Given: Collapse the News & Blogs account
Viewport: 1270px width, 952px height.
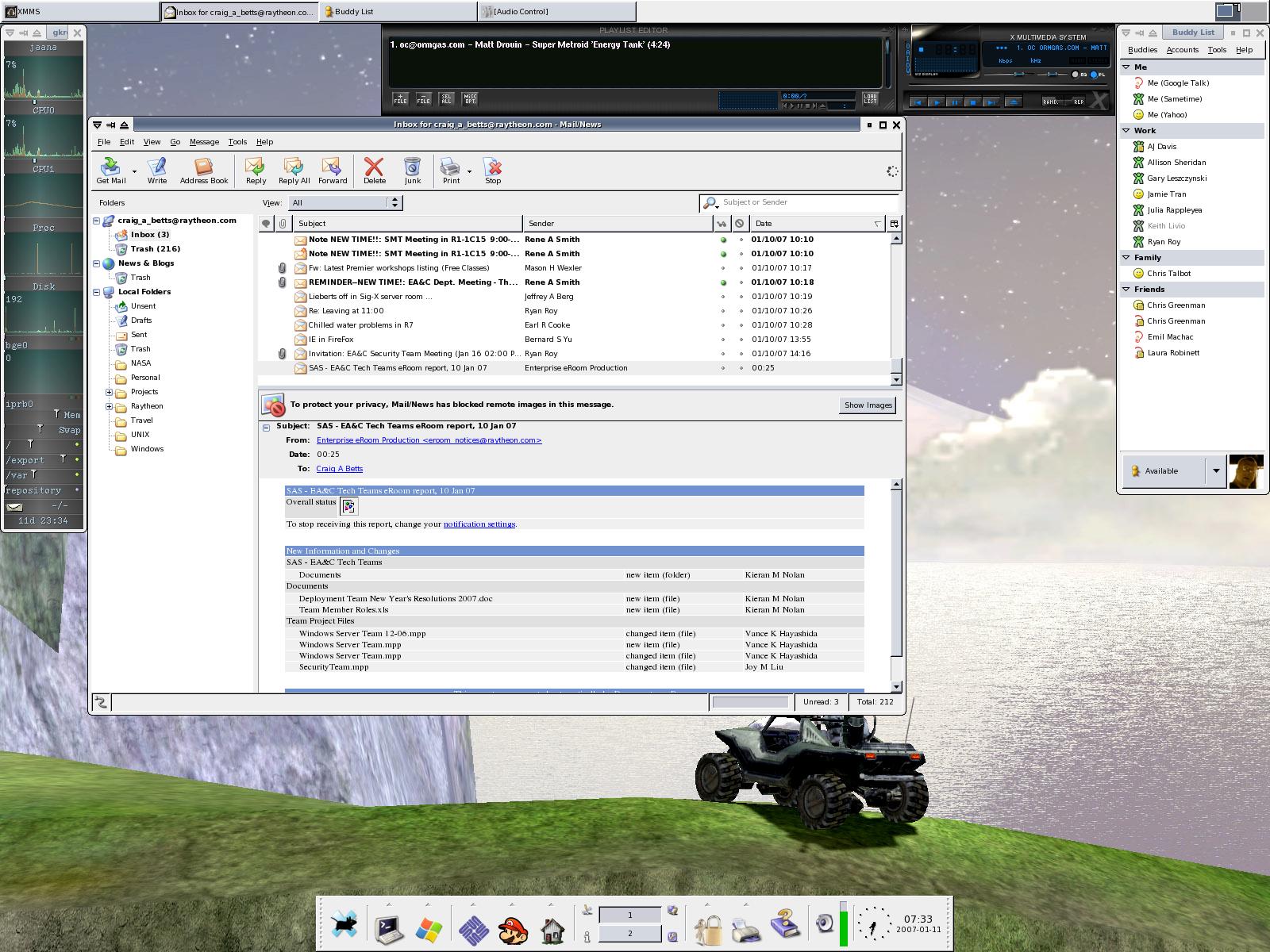Looking at the screenshot, I should 97,263.
